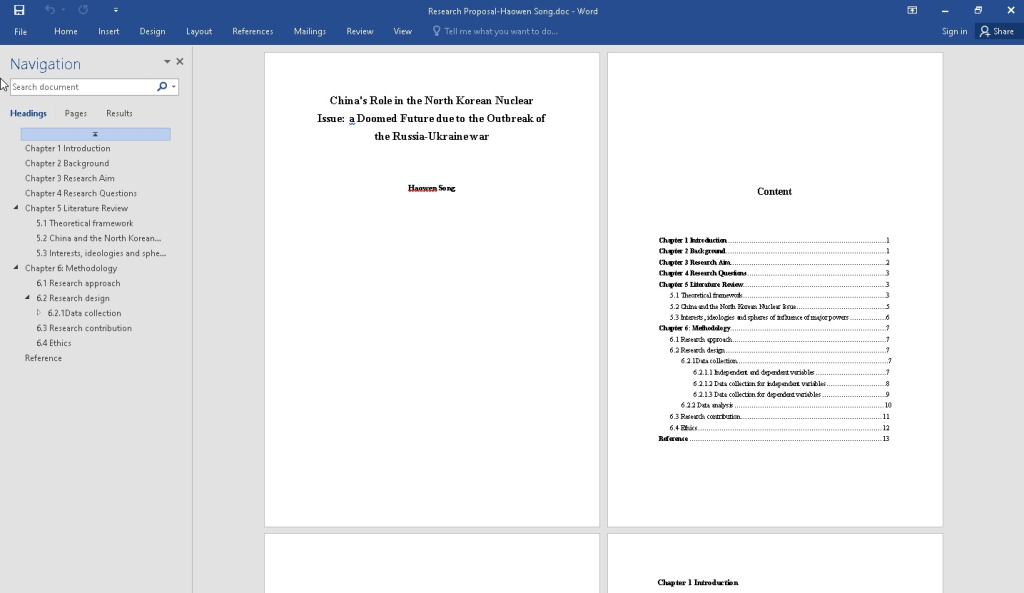
Task: Go to 6.3 Research contribution heading
Action: pyautogui.click(x=84, y=329)
